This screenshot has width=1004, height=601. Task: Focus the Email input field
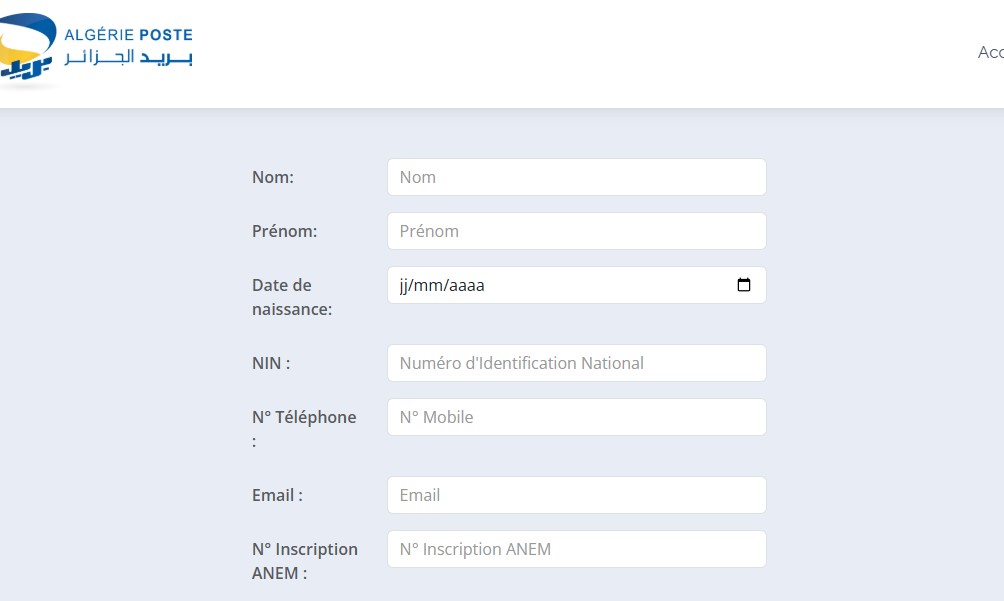pyautogui.click(x=576, y=495)
